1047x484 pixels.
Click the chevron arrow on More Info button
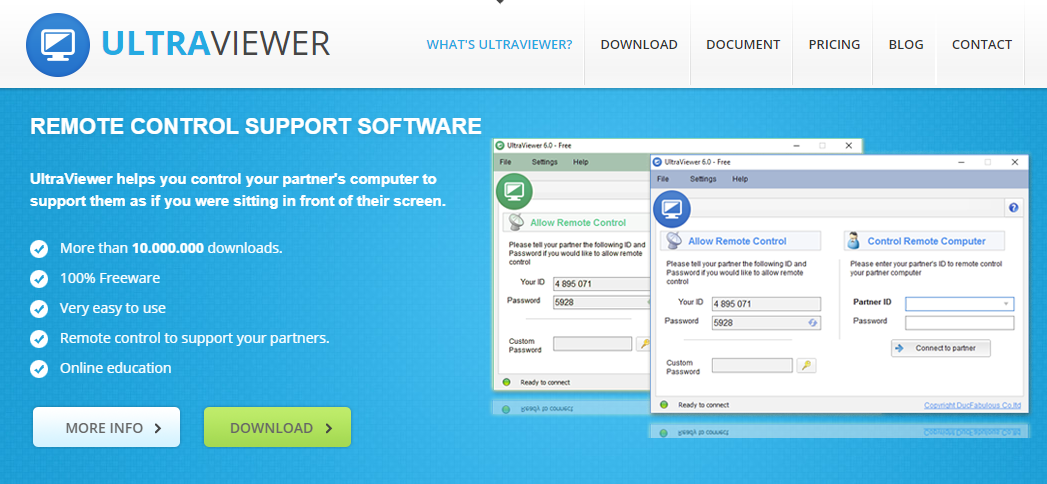pyautogui.click(x=158, y=429)
